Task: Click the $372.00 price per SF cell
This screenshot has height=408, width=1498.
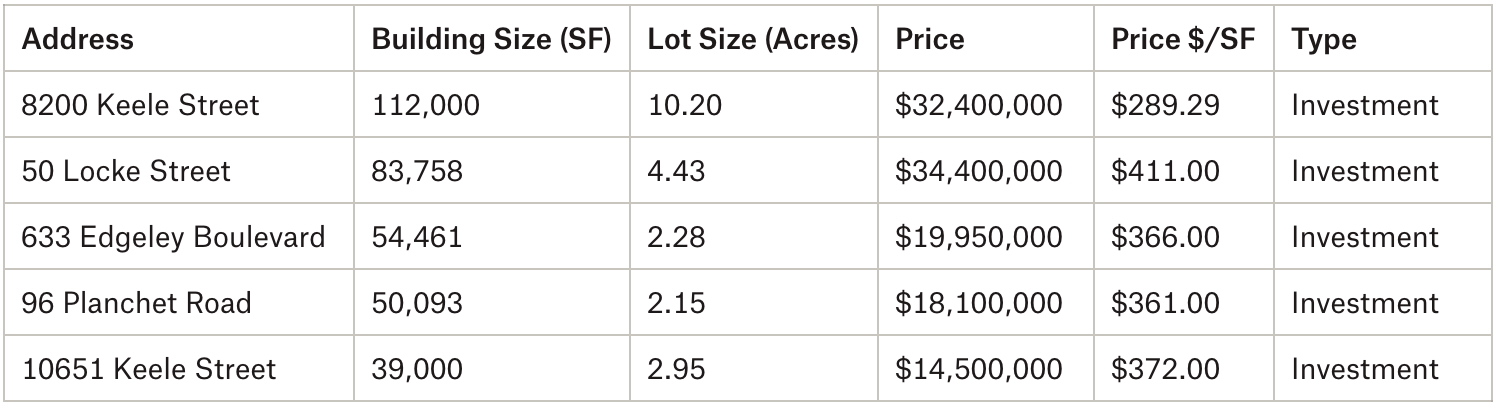Action: click(x=1165, y=369)
